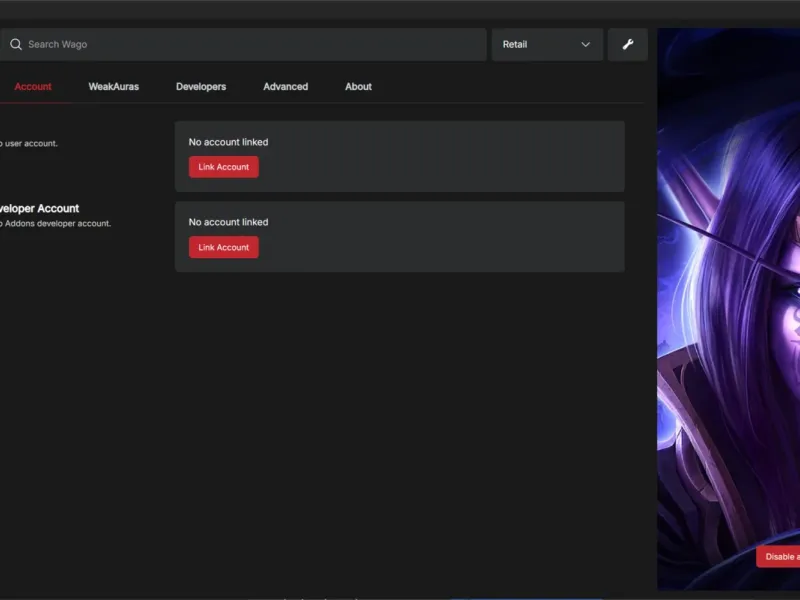Switch to the Account tab

[33, 87]
